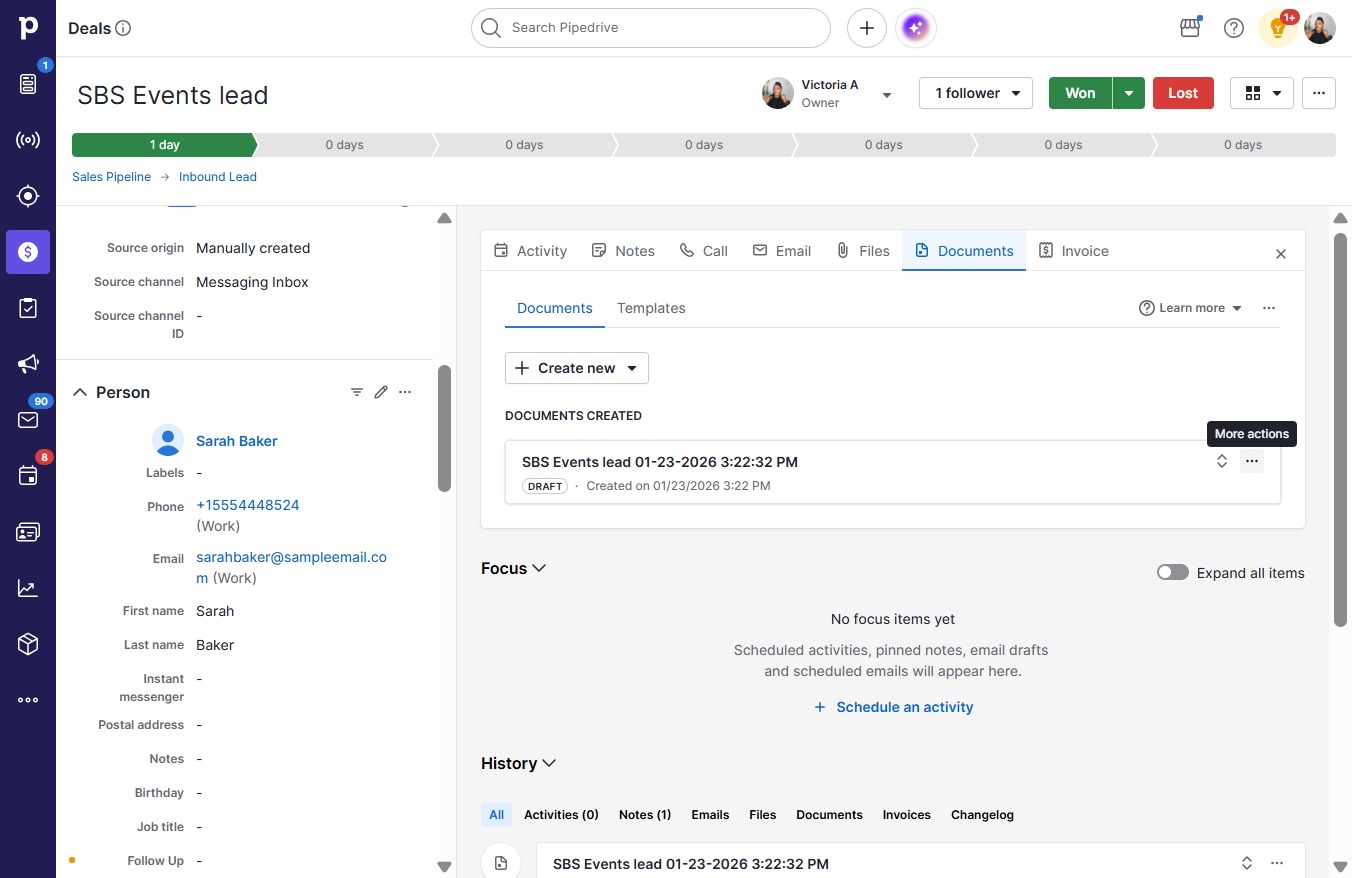Mark the deal as Lost
This screenshot has height=878, width=1352.
tap(1183, 93)
